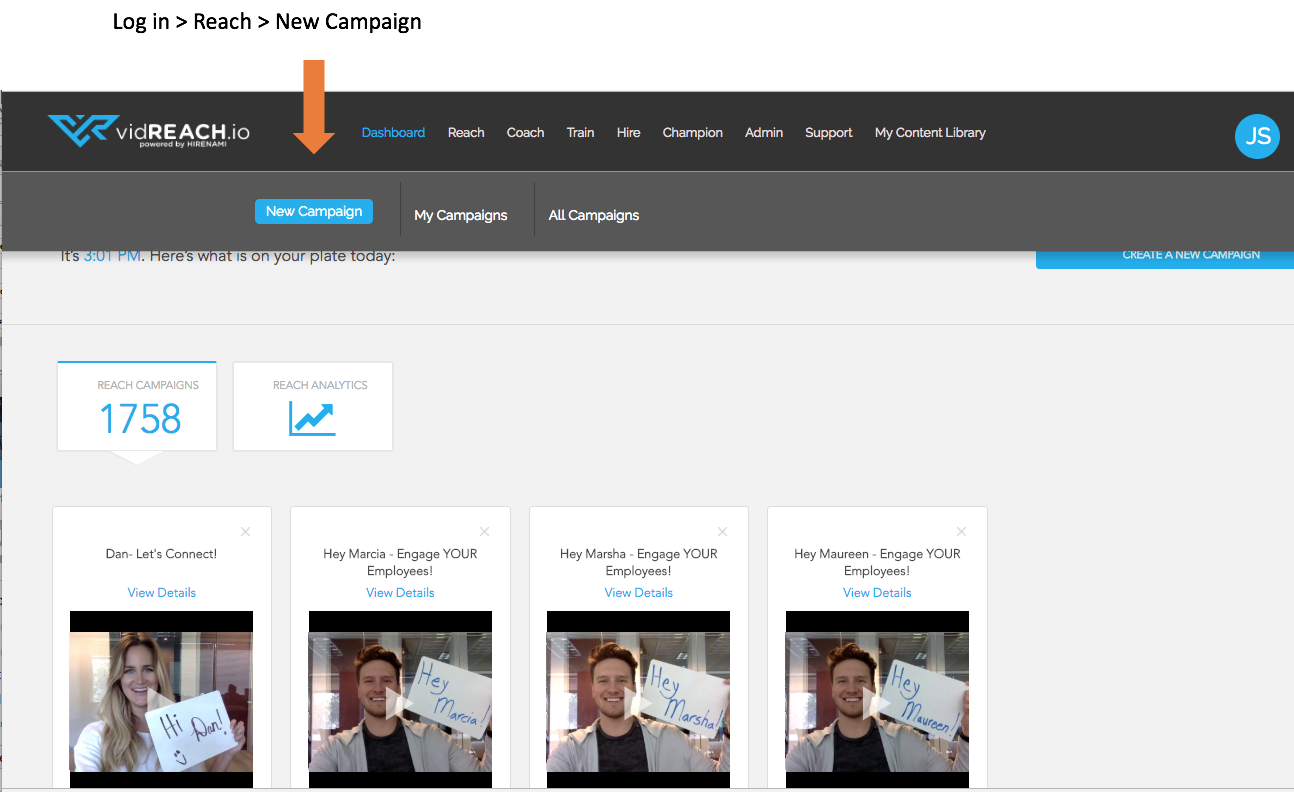Open the Reach menu item
Viewport: 1294px width, 792px height.
click(x=466, y=132)
